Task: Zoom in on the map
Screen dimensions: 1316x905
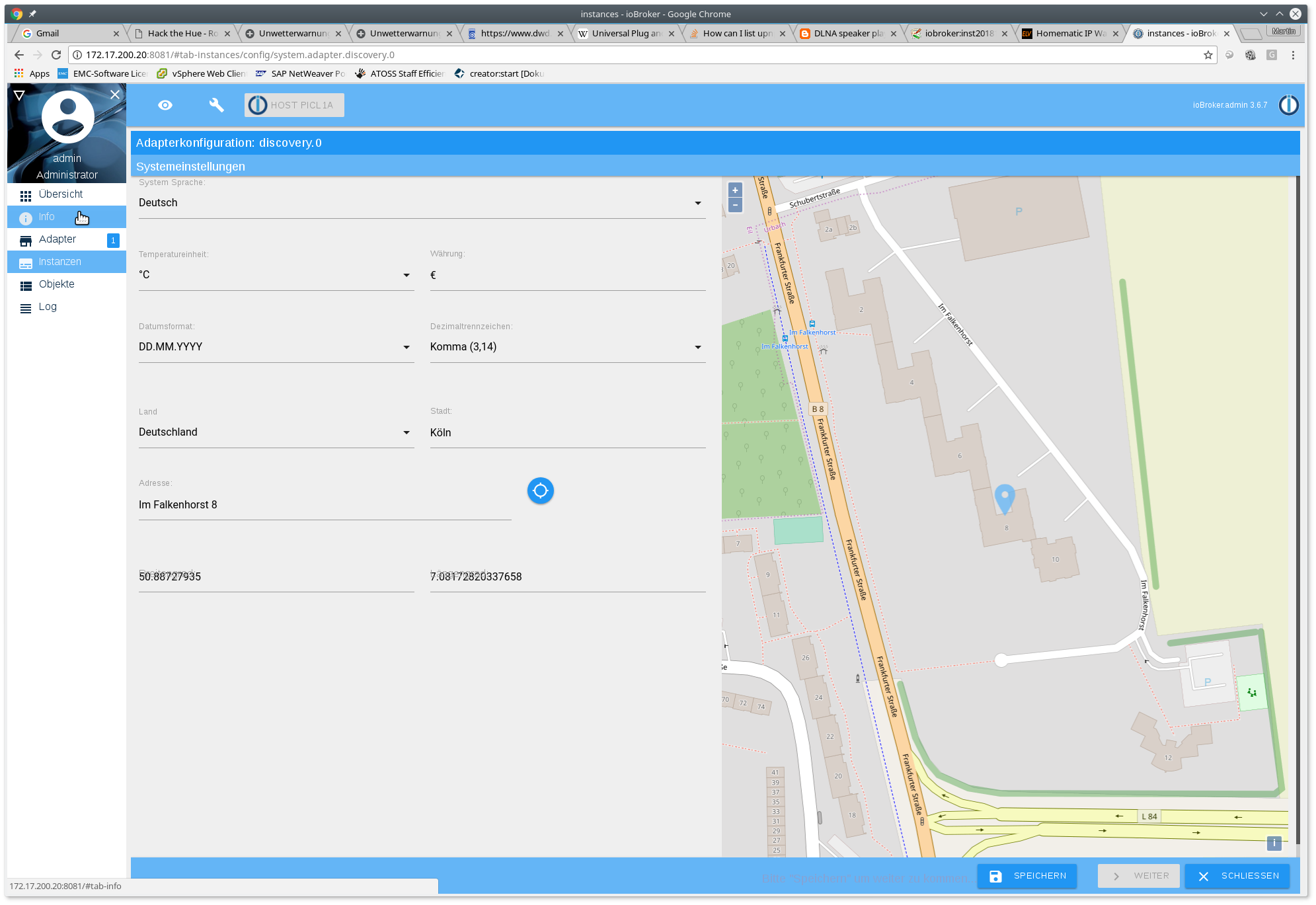Action: point(735,190)
